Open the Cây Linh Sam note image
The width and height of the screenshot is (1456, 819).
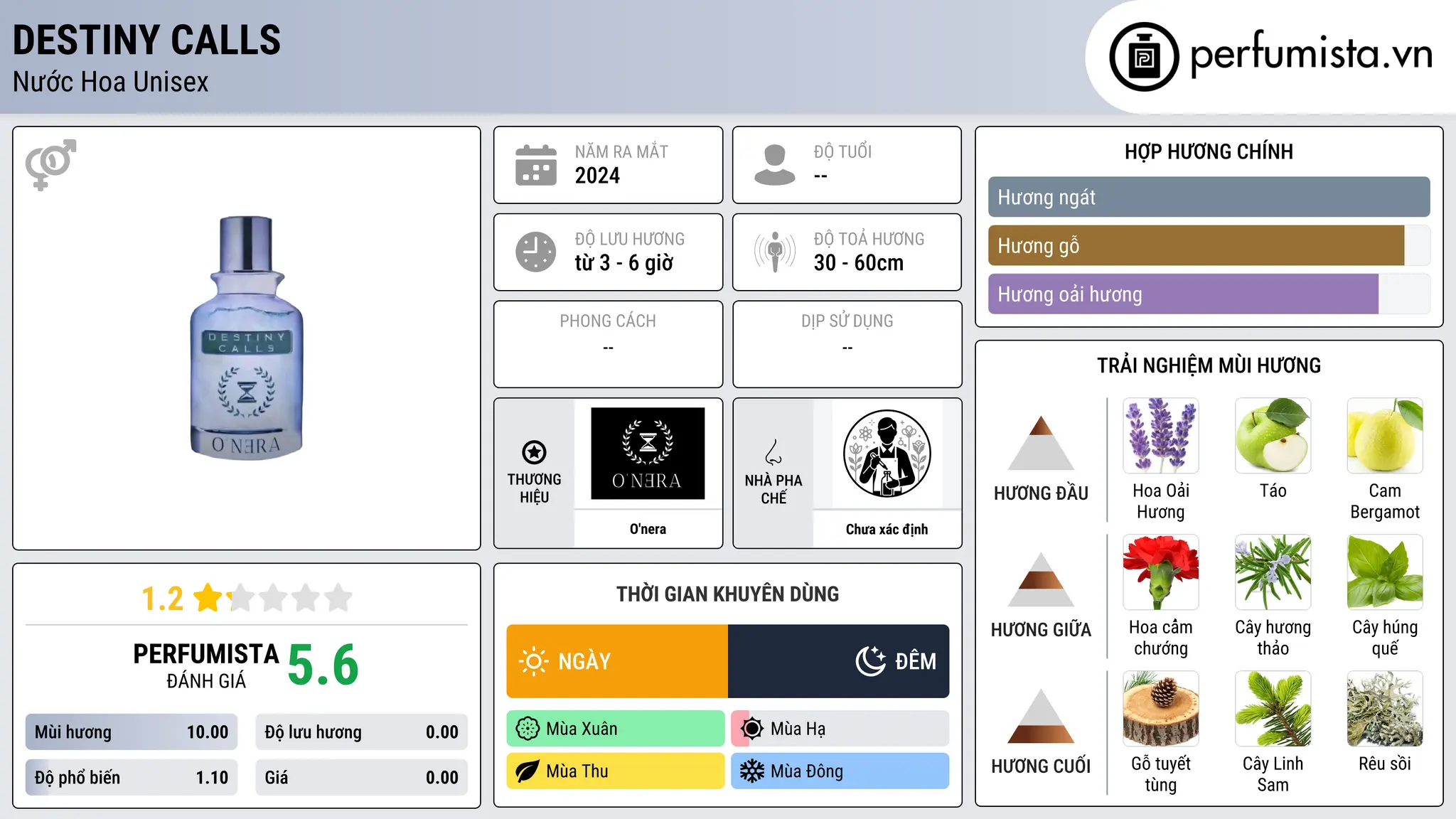1273,709
